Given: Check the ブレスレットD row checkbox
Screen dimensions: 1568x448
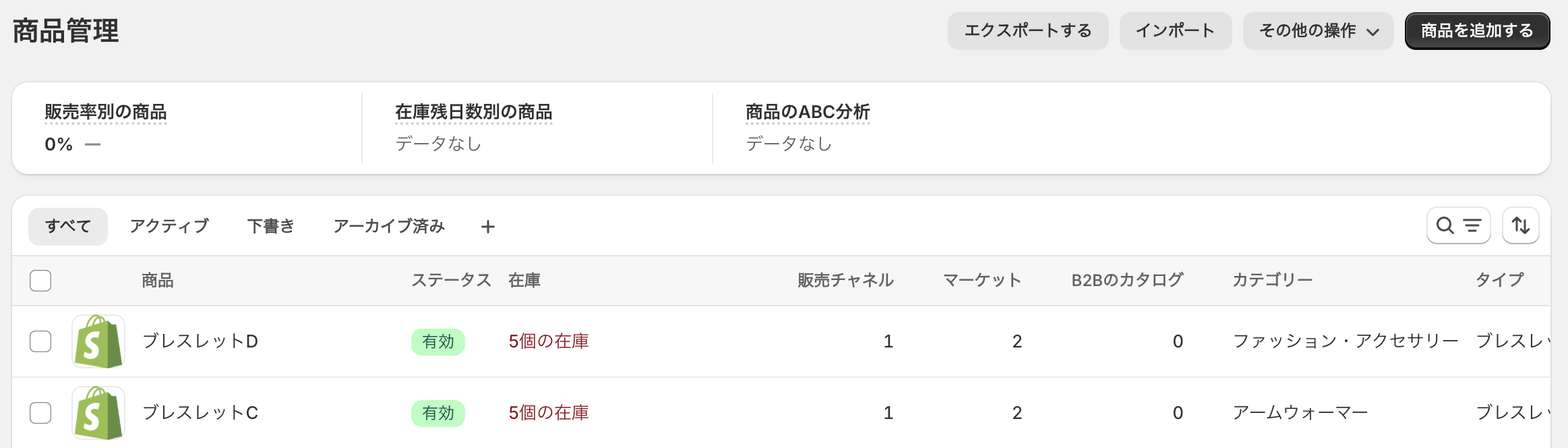Looking at the screenshot, I should (x=40, y=341).
